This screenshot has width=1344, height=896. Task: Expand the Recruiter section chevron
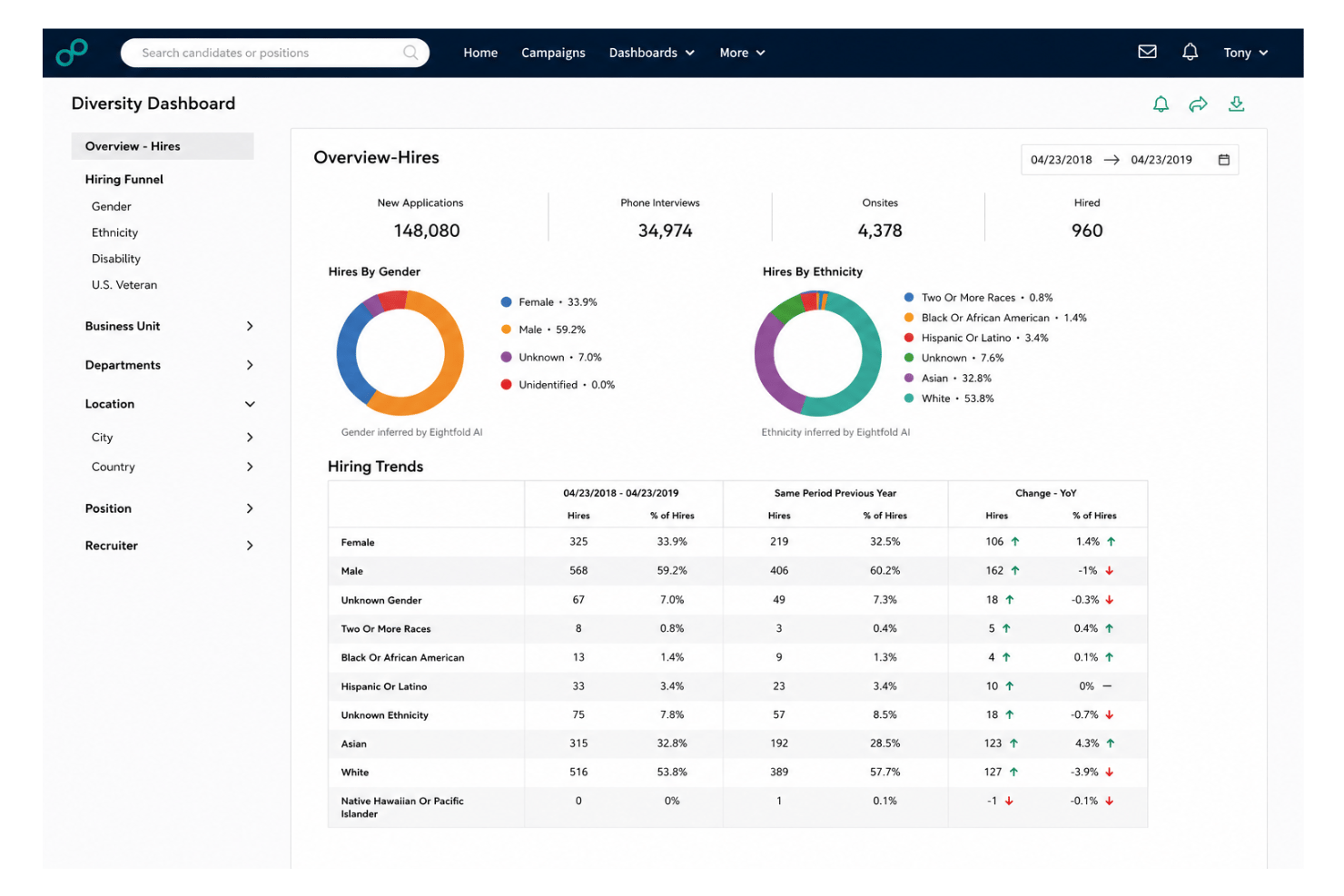250,546
